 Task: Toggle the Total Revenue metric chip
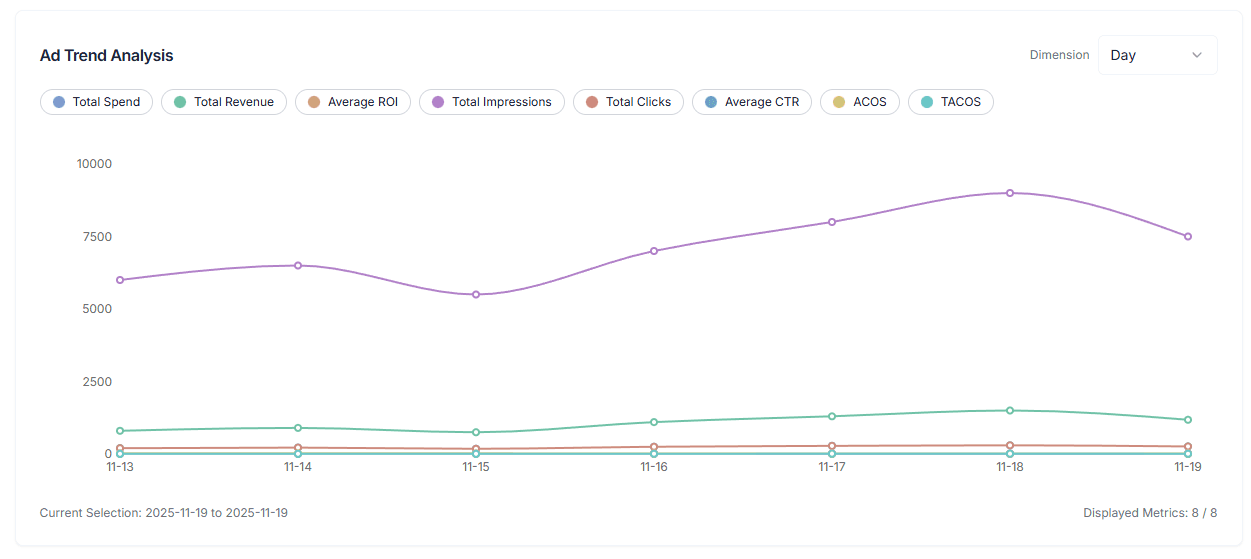click(x=224, y=102)
